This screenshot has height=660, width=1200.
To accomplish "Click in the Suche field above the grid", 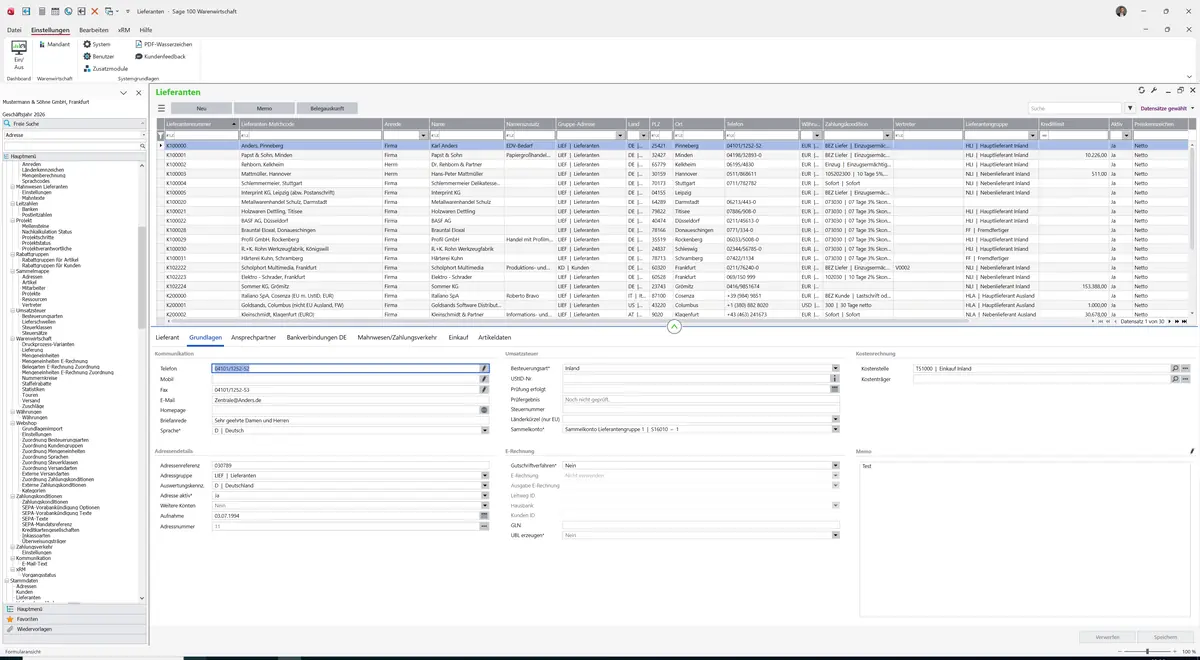I will [1075, 108].
